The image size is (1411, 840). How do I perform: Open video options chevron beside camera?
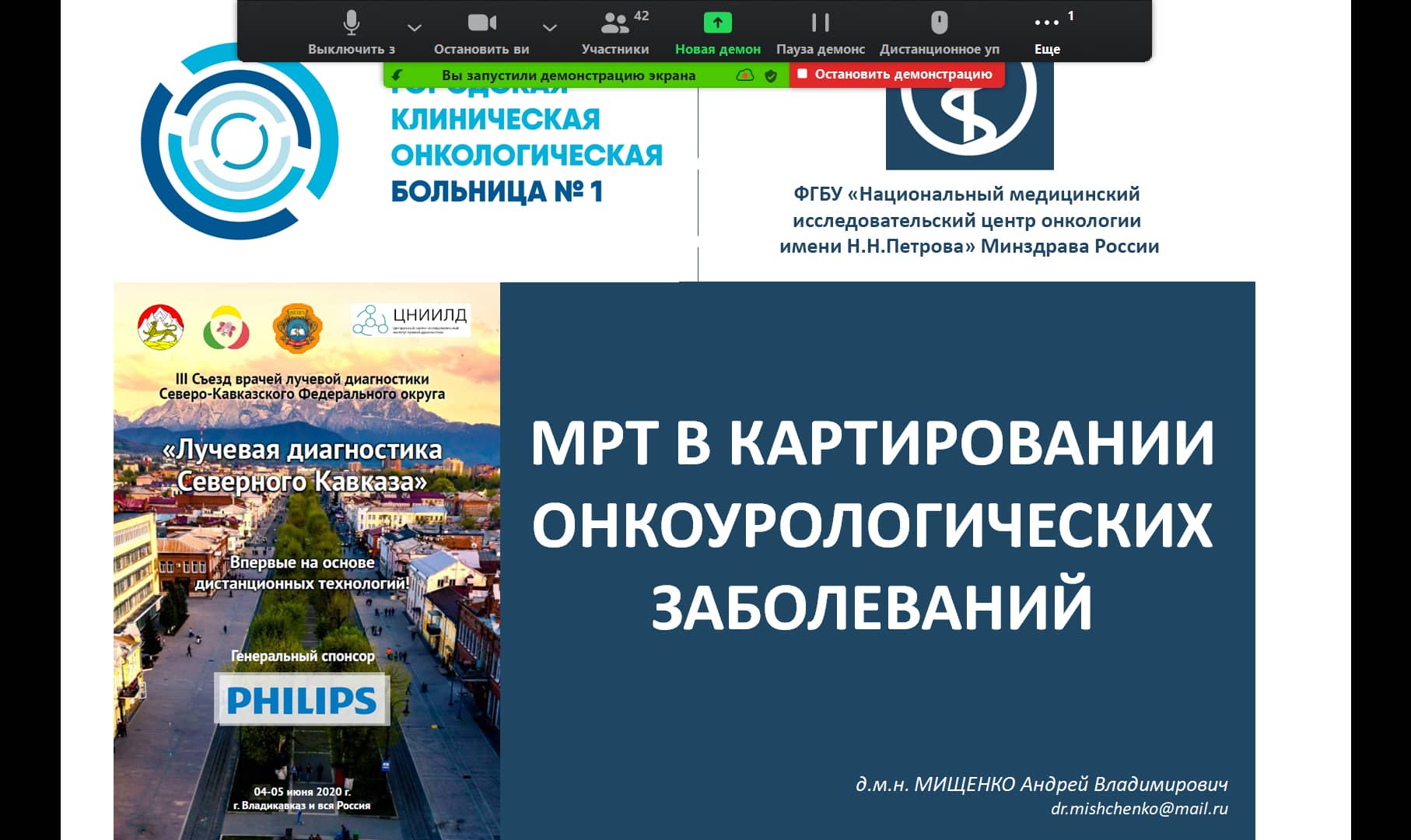click(x=550, y=28)
